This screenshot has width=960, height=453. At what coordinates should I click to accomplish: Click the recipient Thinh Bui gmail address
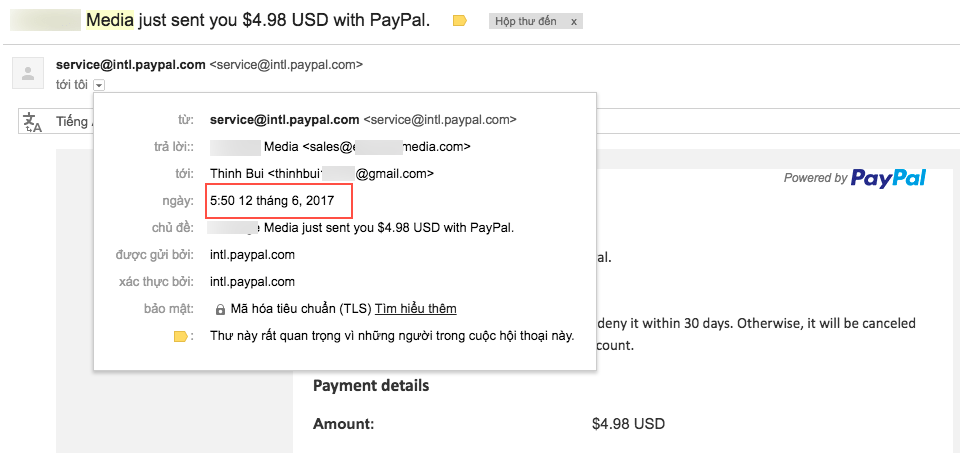(x=351, y=173)
